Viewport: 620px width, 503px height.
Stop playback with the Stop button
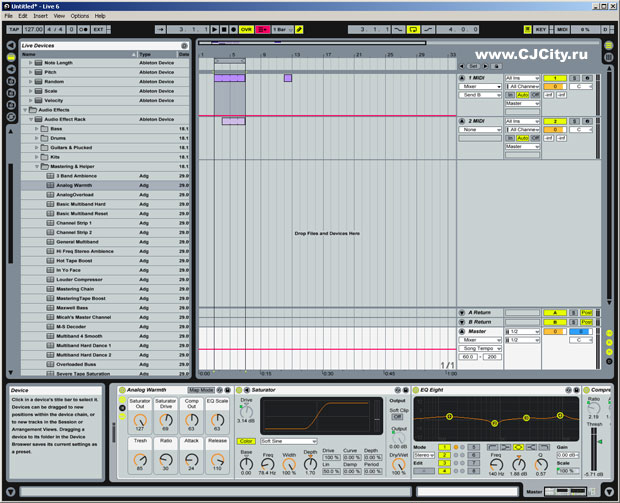click(224, 29)
